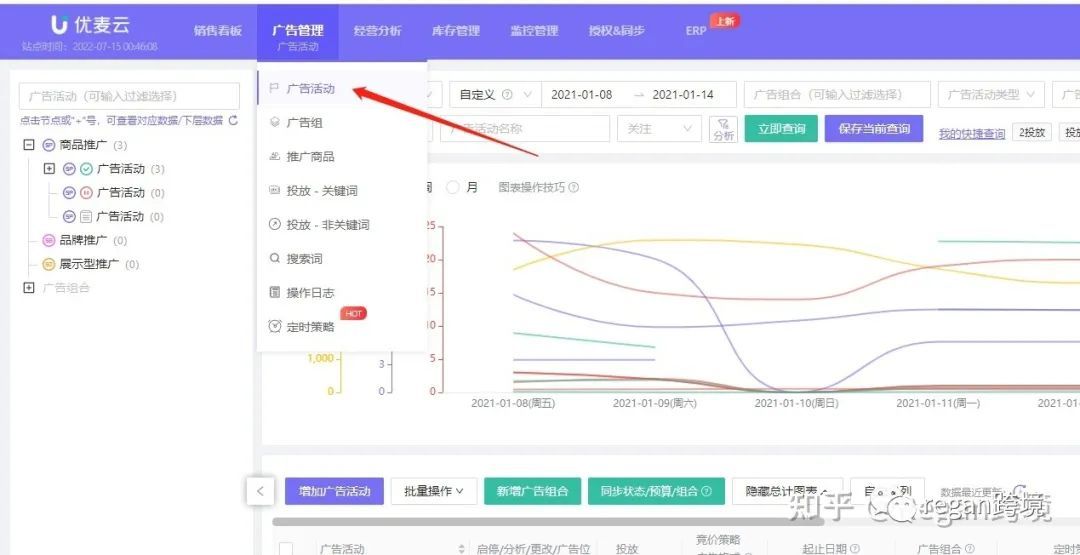Click the log icon beside 操作日志

click(274, 293)
